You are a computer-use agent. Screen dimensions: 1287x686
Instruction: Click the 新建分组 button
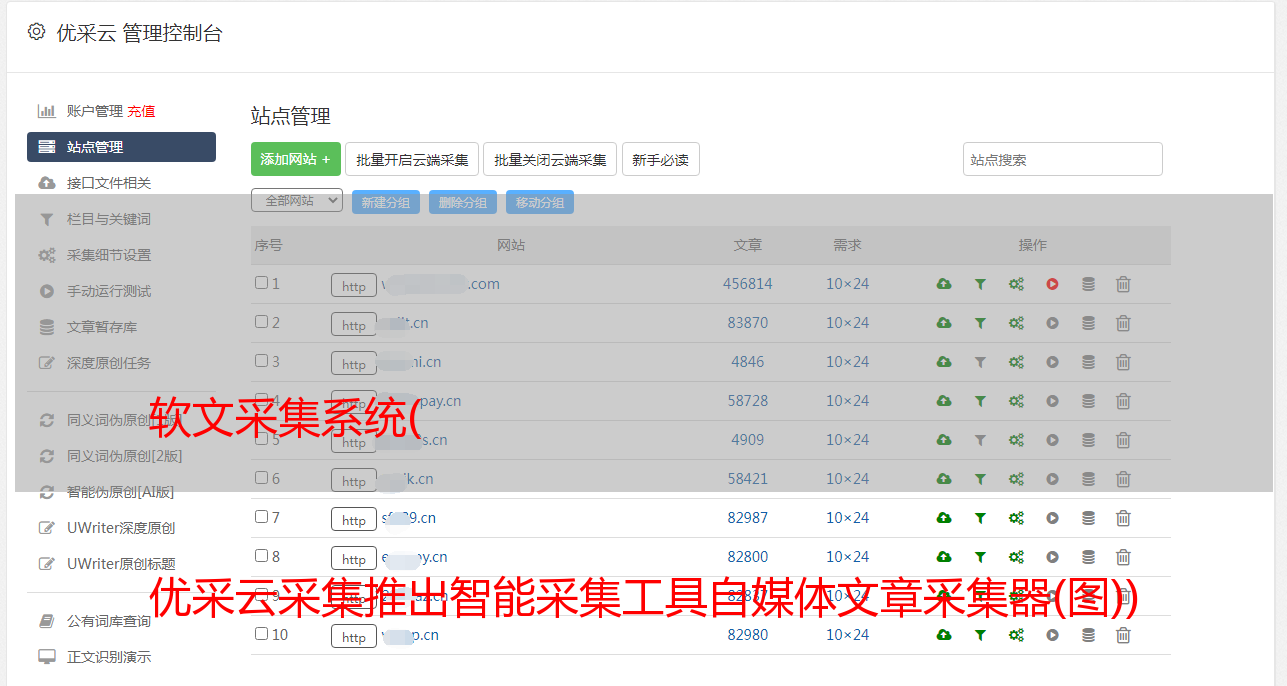(386, 202)
